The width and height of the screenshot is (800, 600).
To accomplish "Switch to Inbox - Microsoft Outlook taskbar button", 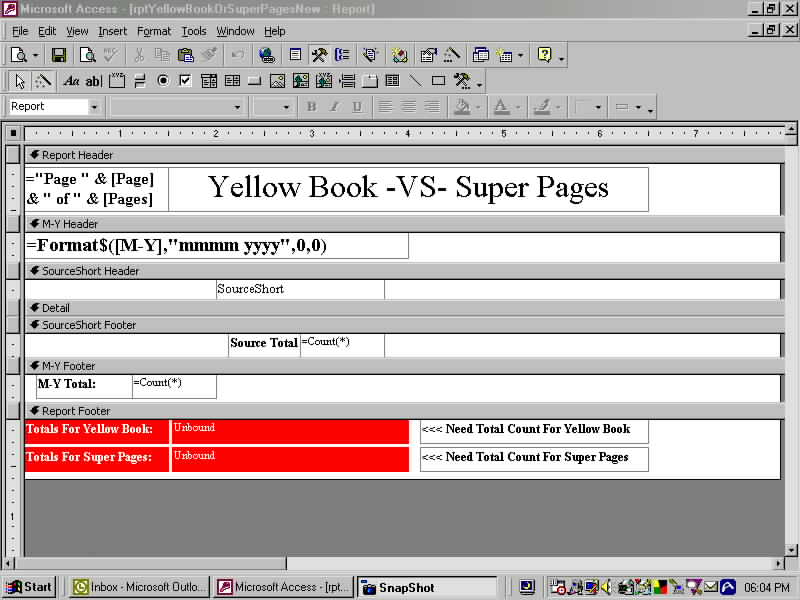I will (139, 587).
